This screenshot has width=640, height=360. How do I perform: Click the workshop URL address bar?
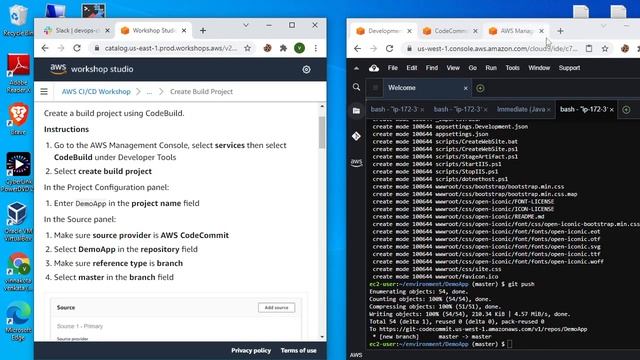pos(170,48)
